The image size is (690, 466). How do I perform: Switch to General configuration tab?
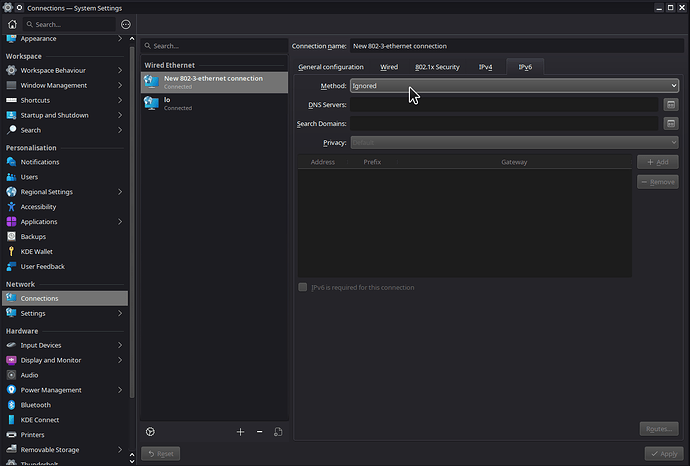point(331,67)
